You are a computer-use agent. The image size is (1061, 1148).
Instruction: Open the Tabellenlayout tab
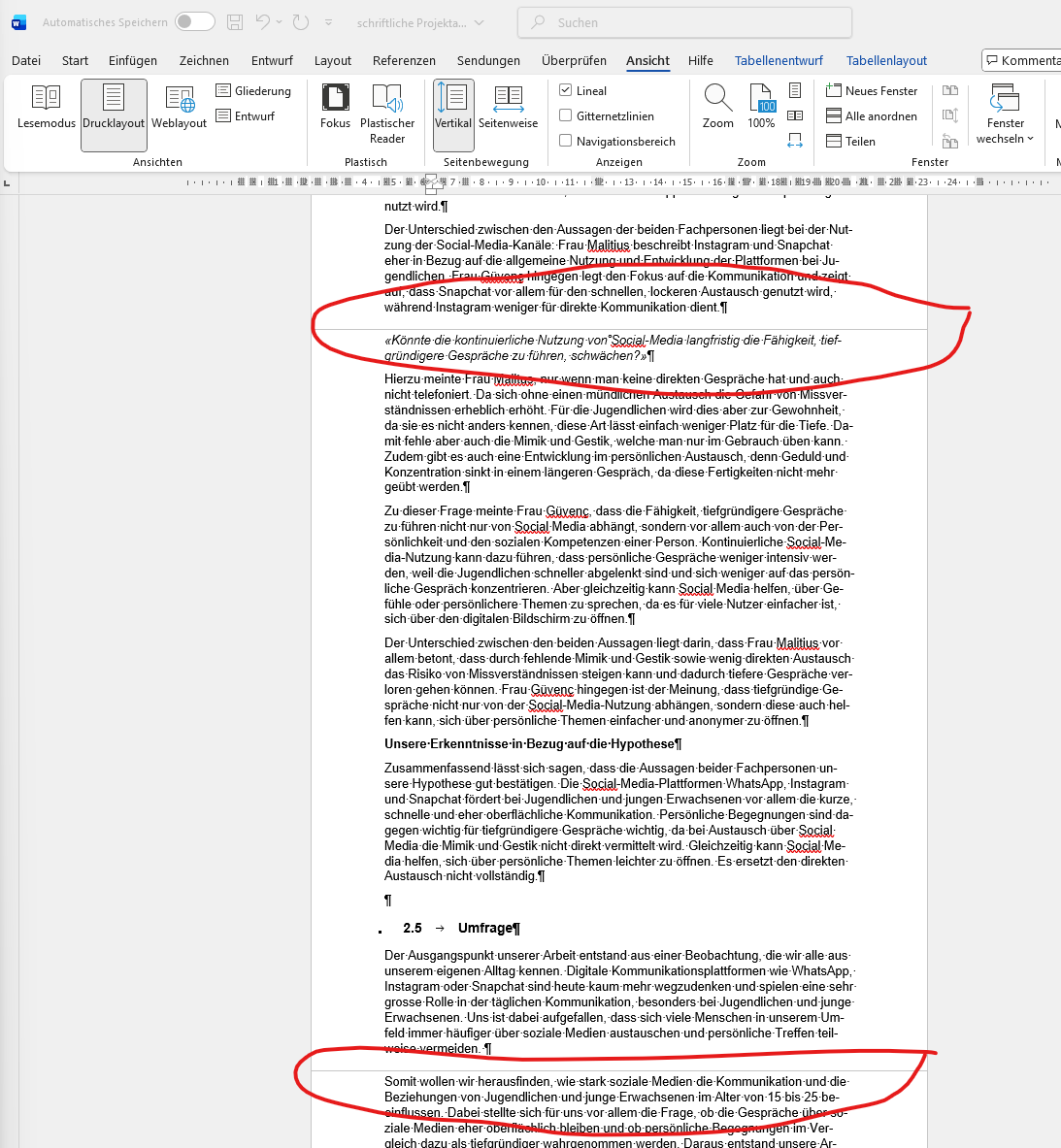point(886,61)
